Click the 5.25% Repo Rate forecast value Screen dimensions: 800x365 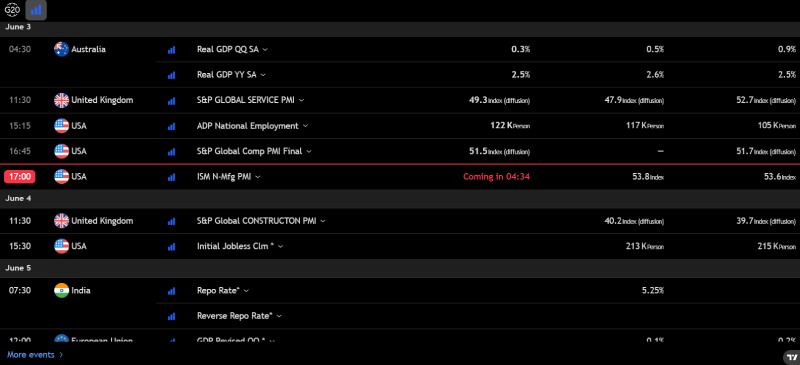coord(653,291)
